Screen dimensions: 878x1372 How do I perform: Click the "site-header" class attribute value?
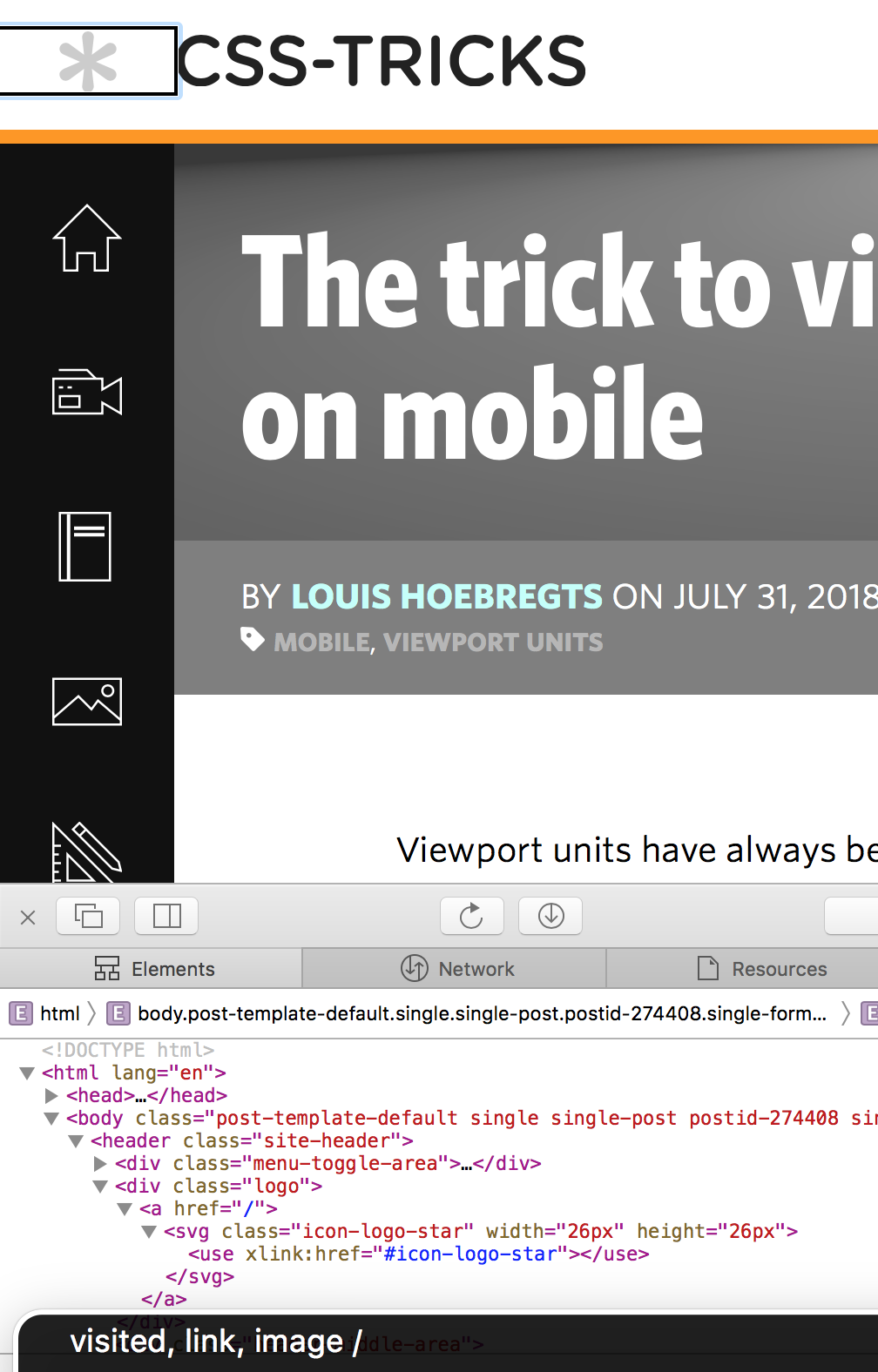click(327, 1141)
